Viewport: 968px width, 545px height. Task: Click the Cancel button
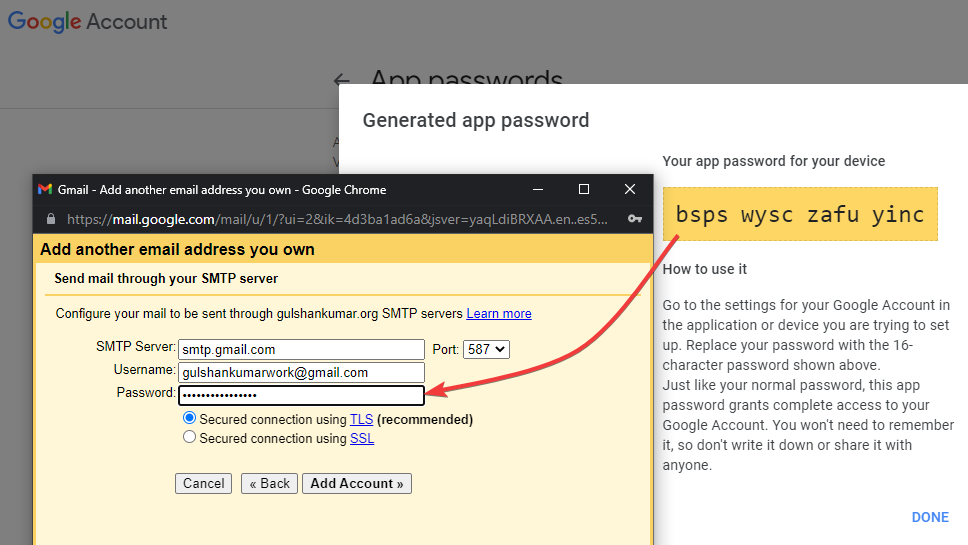204,483
